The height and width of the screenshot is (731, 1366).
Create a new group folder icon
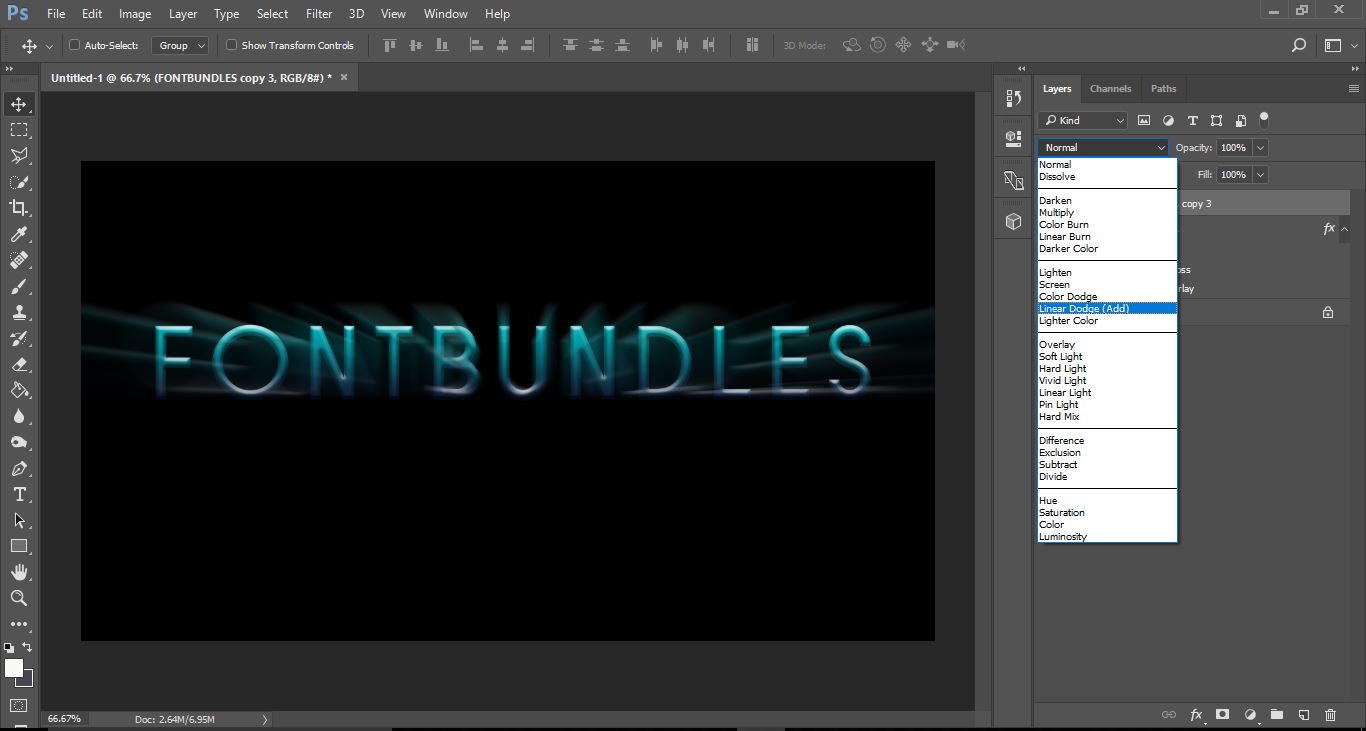1276,715
